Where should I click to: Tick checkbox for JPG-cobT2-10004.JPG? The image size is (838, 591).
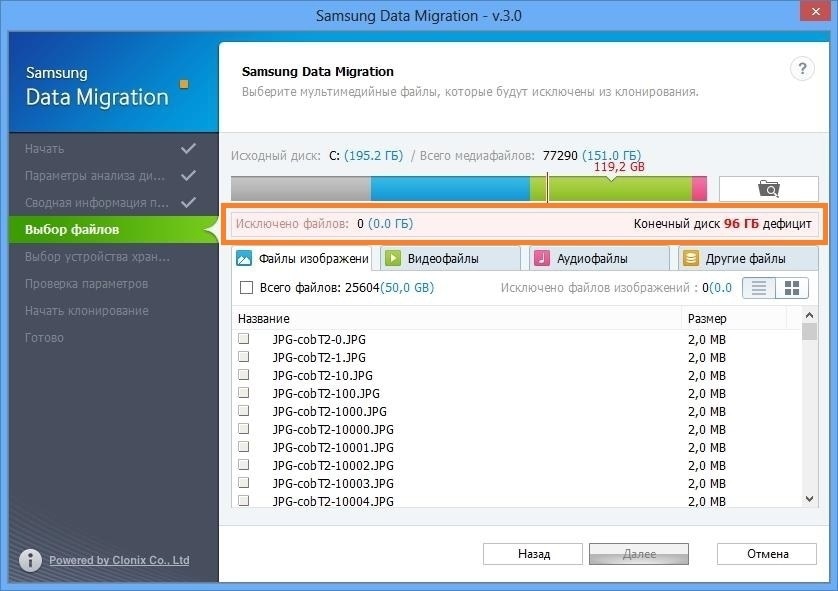[x=244, y=501]
